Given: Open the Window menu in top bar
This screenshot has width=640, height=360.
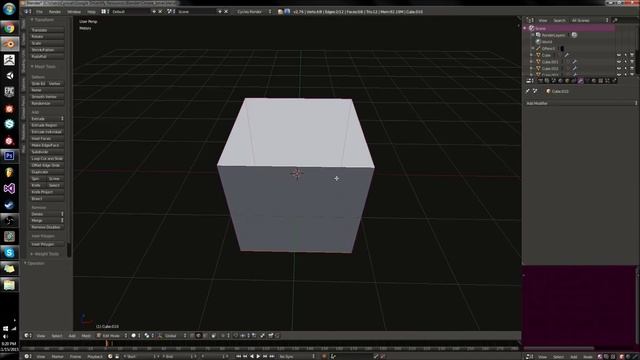Looking at the screenshot, I should [74, 11].
